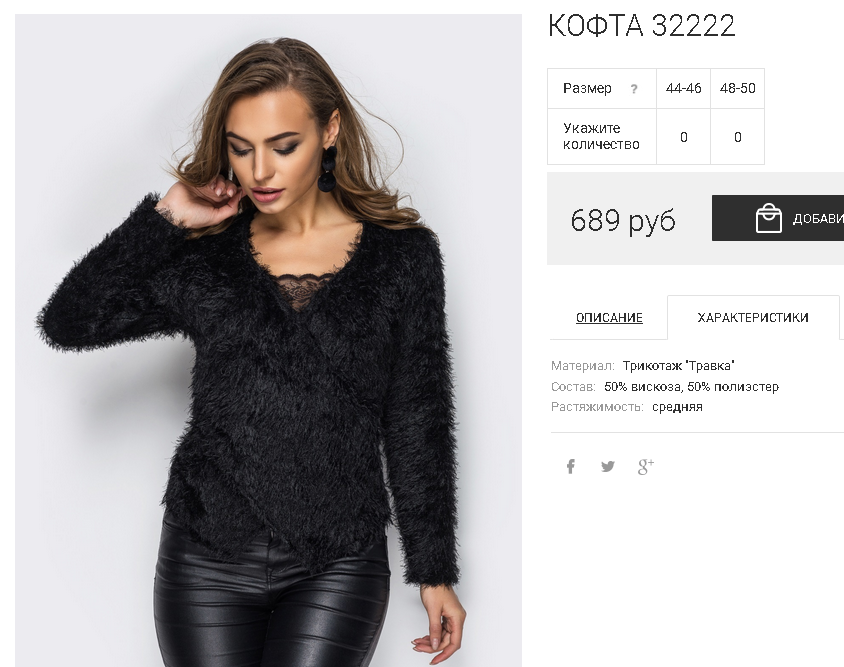Viewport: 844px width, 667px height.
Task: Select the 44-46 size column
Action: 684,88
